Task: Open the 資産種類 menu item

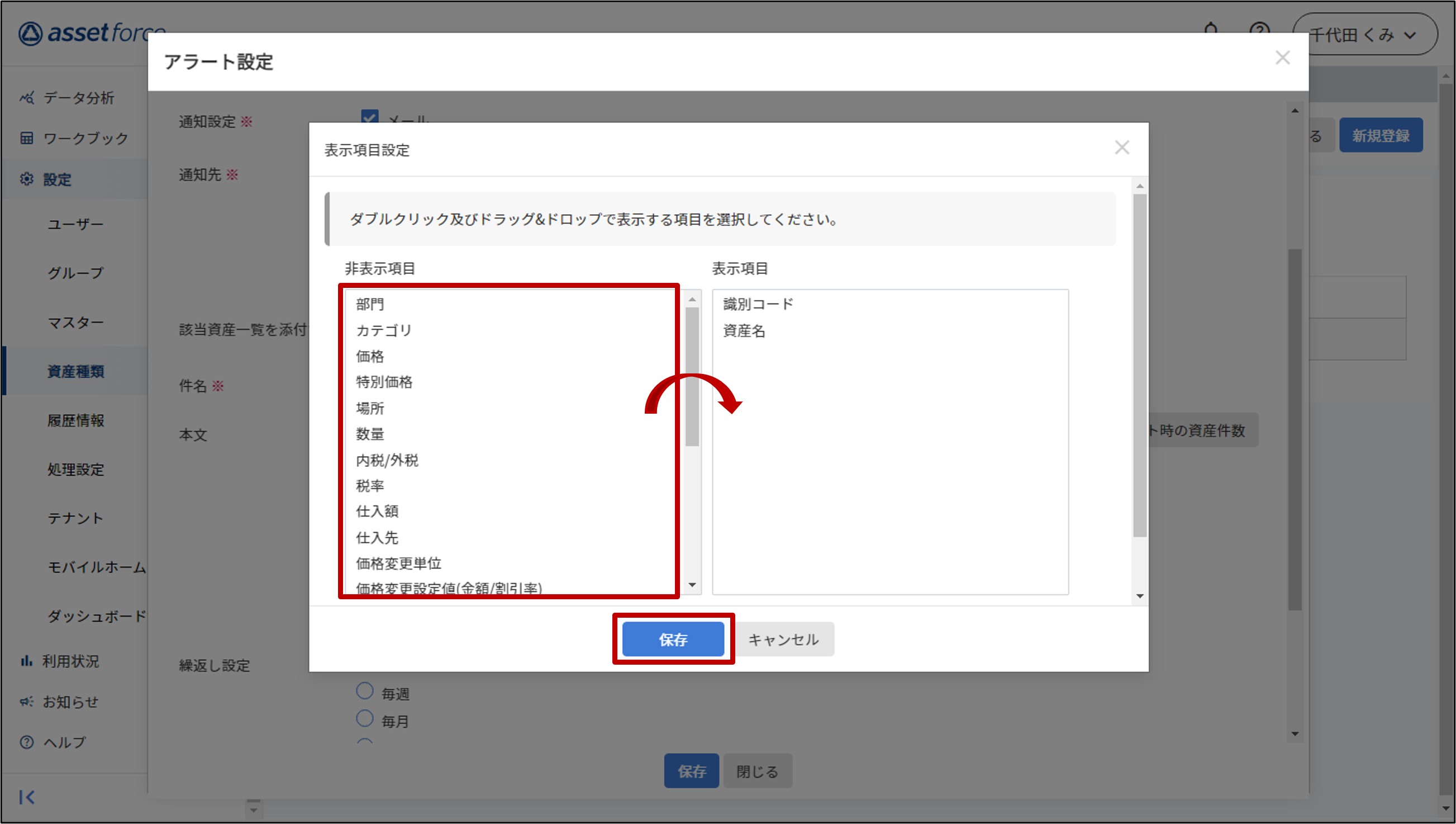Action: click(x=76, y=372)
